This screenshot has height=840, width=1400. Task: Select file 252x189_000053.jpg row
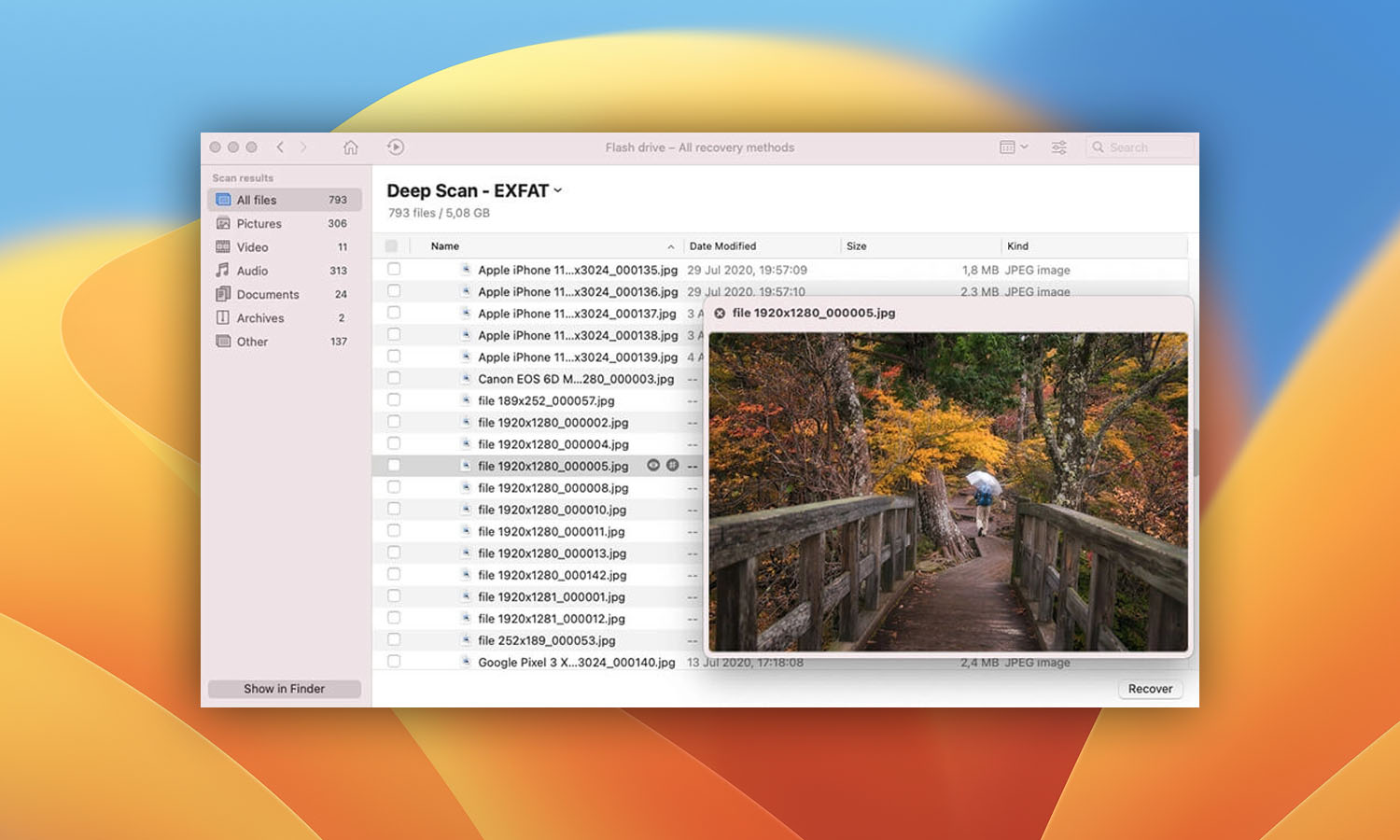coord(538,640)
